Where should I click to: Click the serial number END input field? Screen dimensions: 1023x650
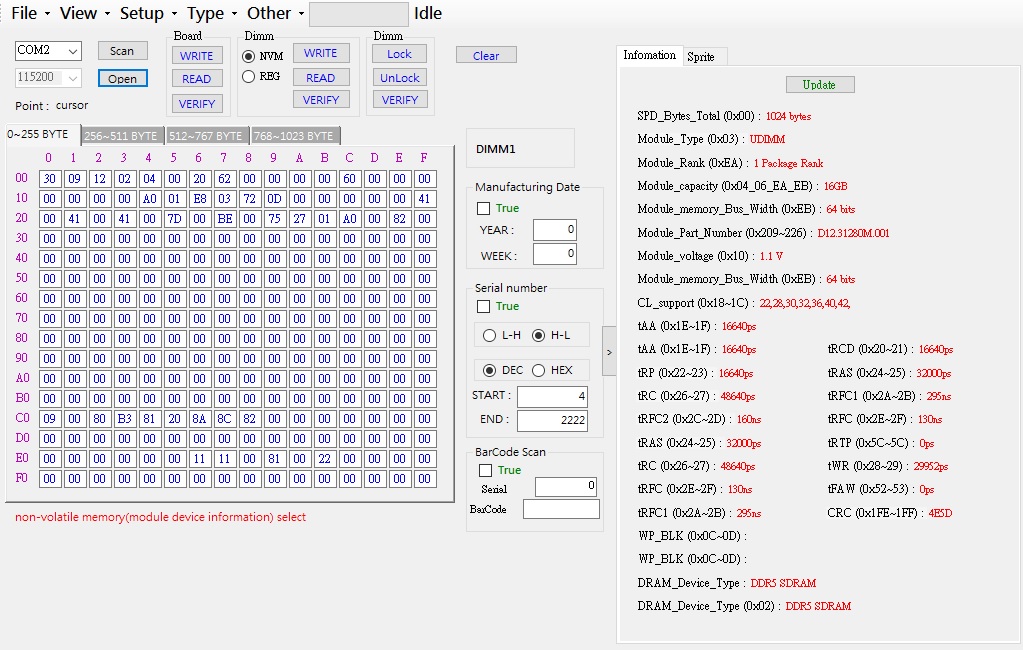(x=552, y=420)
